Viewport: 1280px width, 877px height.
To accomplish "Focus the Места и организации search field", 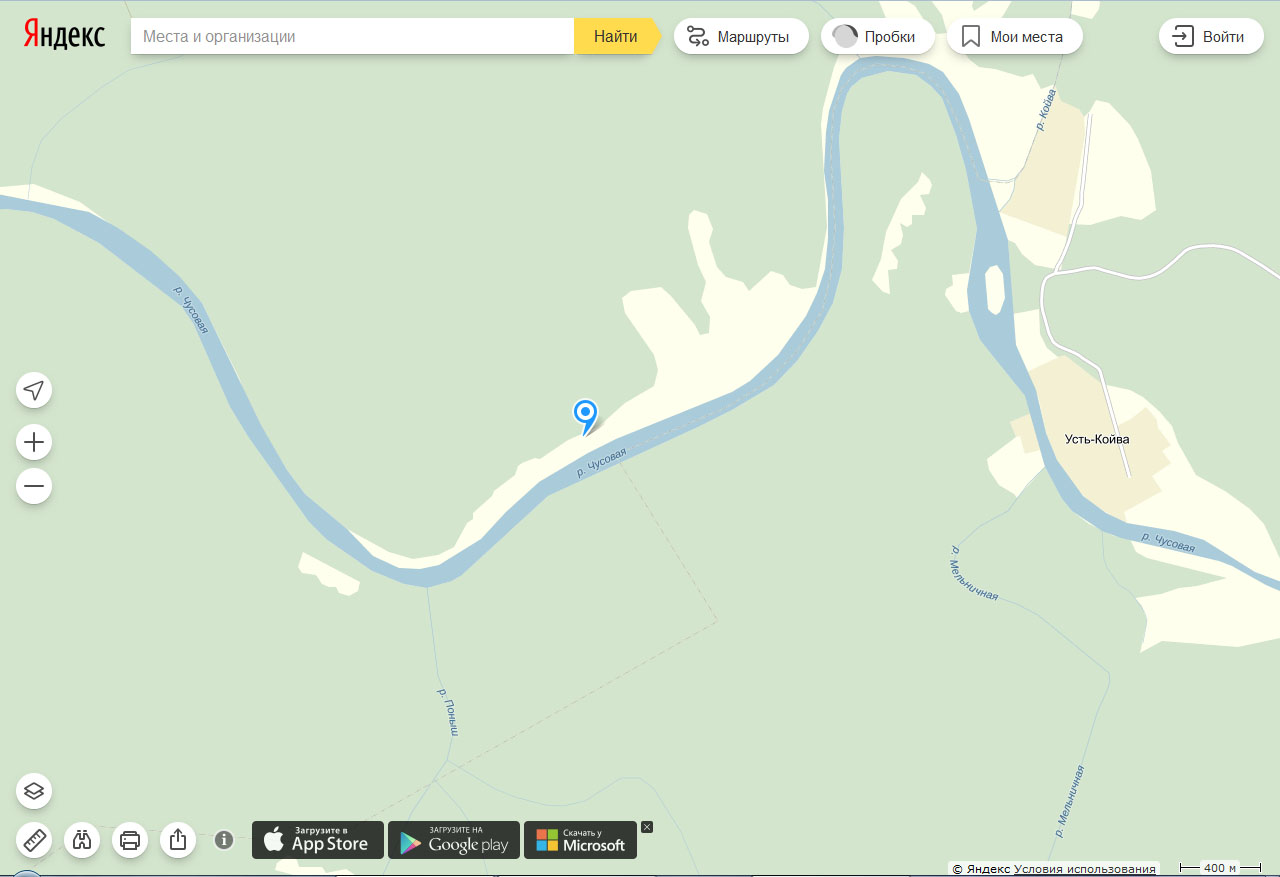I will 352,36.
